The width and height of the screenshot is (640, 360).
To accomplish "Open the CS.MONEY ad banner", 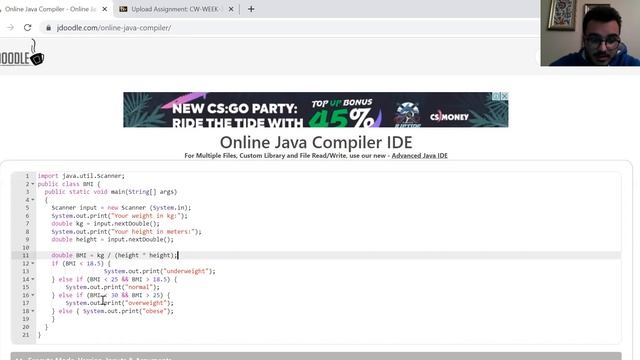I will click(316, 110).
